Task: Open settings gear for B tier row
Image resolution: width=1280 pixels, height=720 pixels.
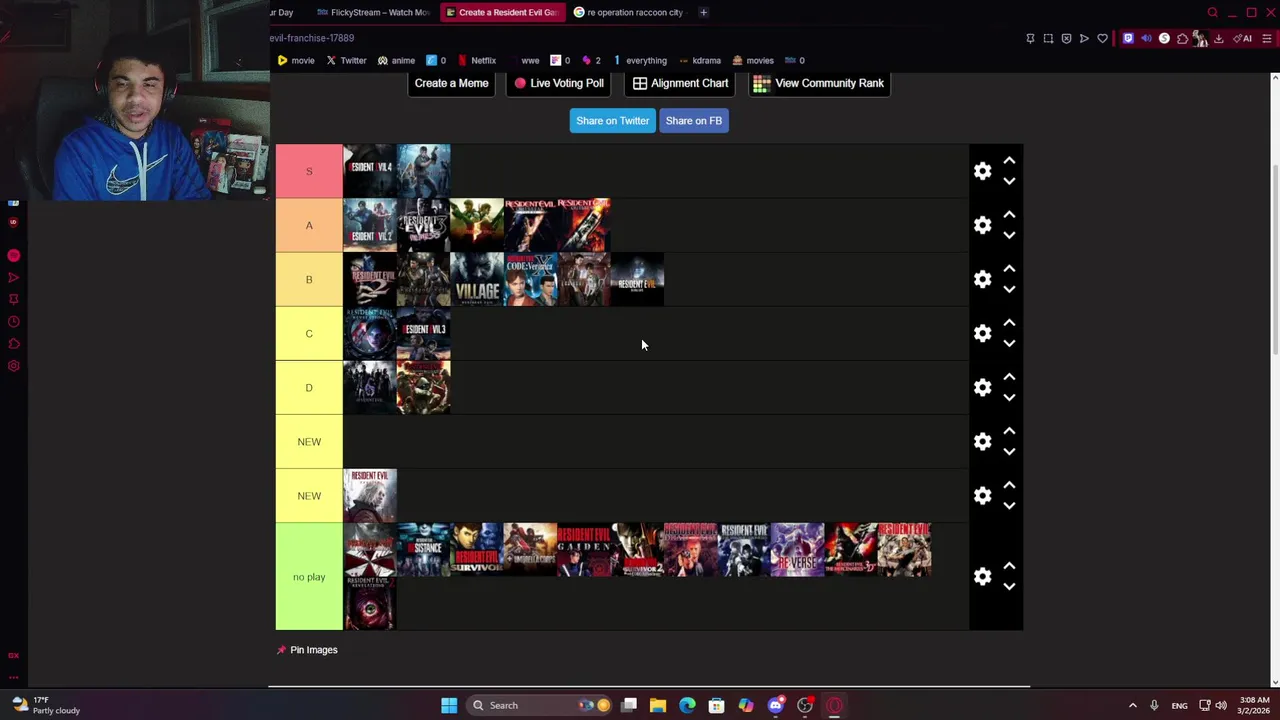Action: [982, 279]
